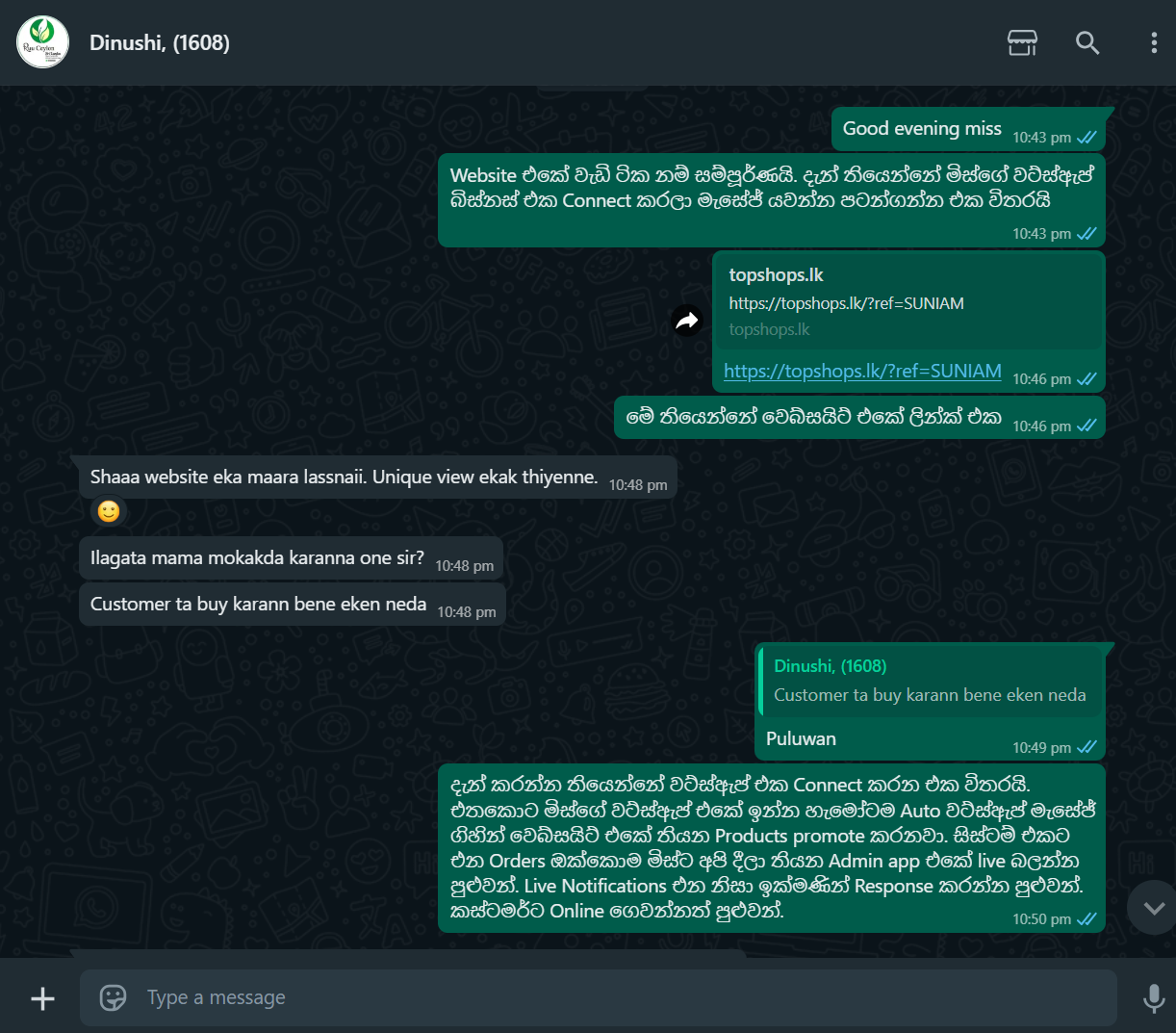
Task: Select the 'Good evening miss' message
Action: click(x=968, y=129)
